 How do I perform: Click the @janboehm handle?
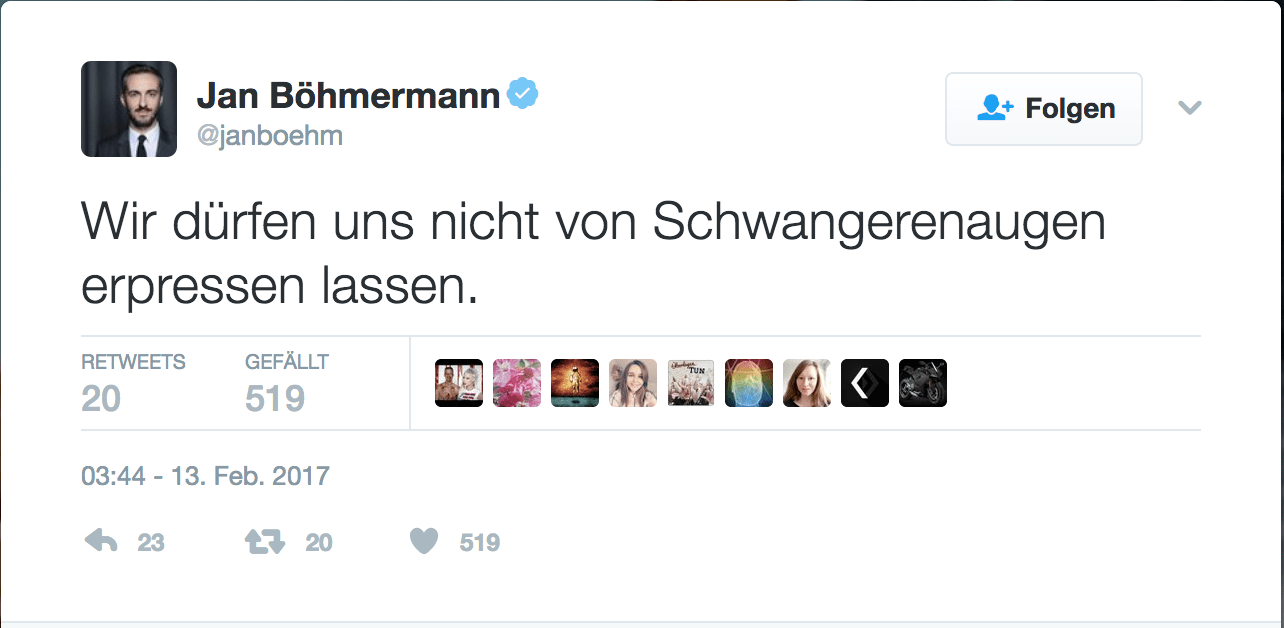pyautogui.click(x=269, y=136)
